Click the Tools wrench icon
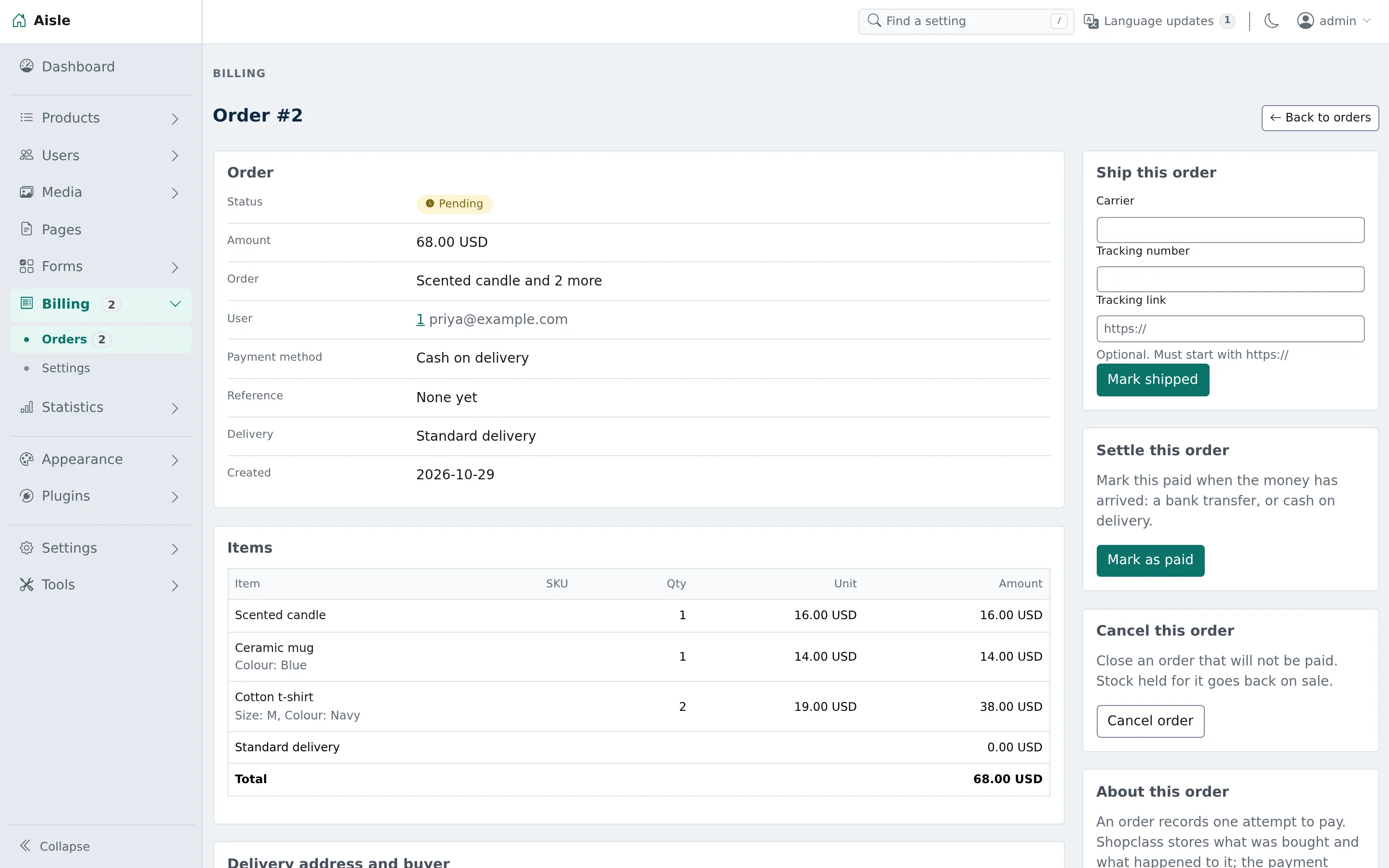 27,584
